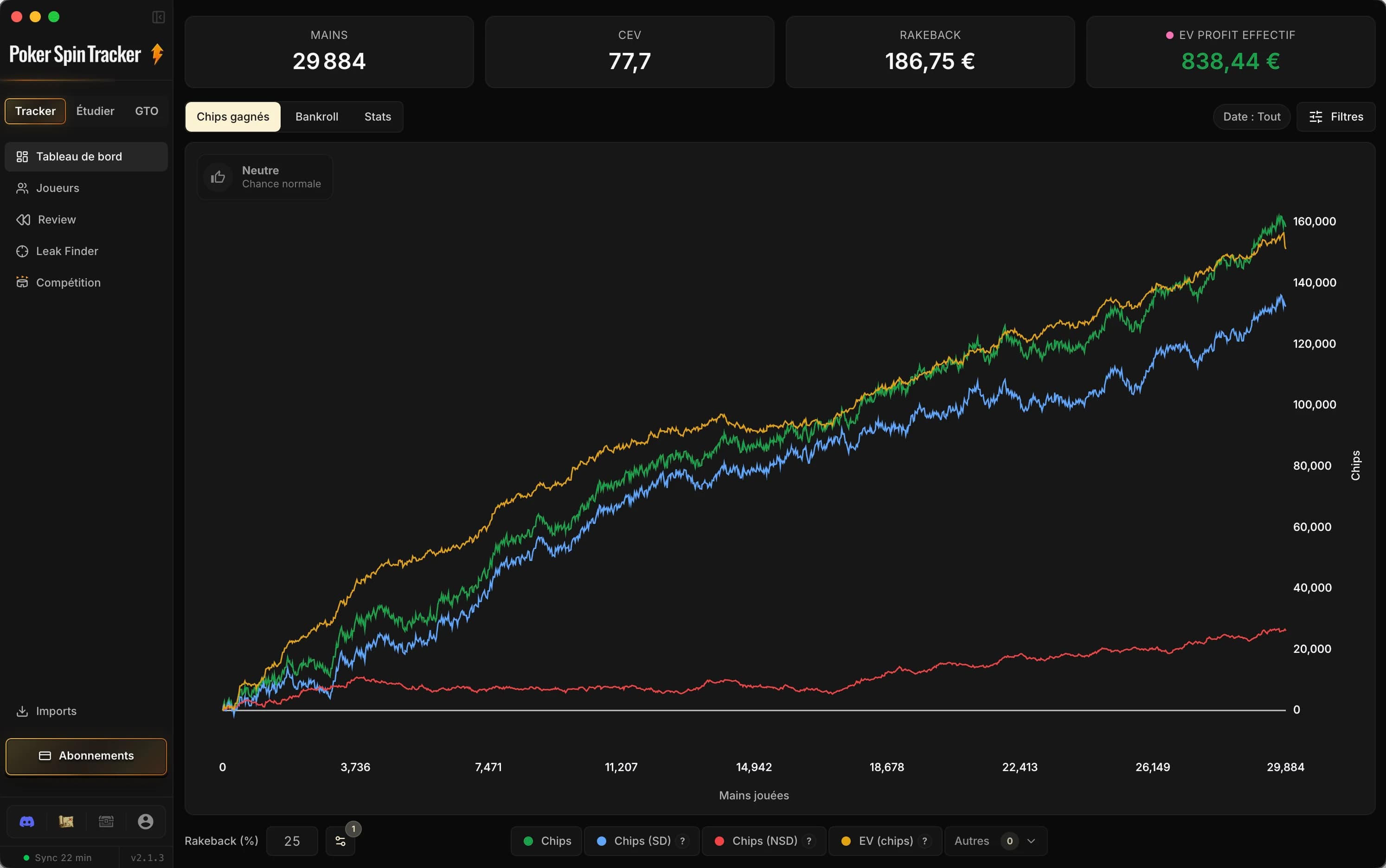Image resolution: width=1386 pixels, height=868 pixels.
Task: Open the Discord icon link
Action: pyautogui.click(x=27, y=822)
